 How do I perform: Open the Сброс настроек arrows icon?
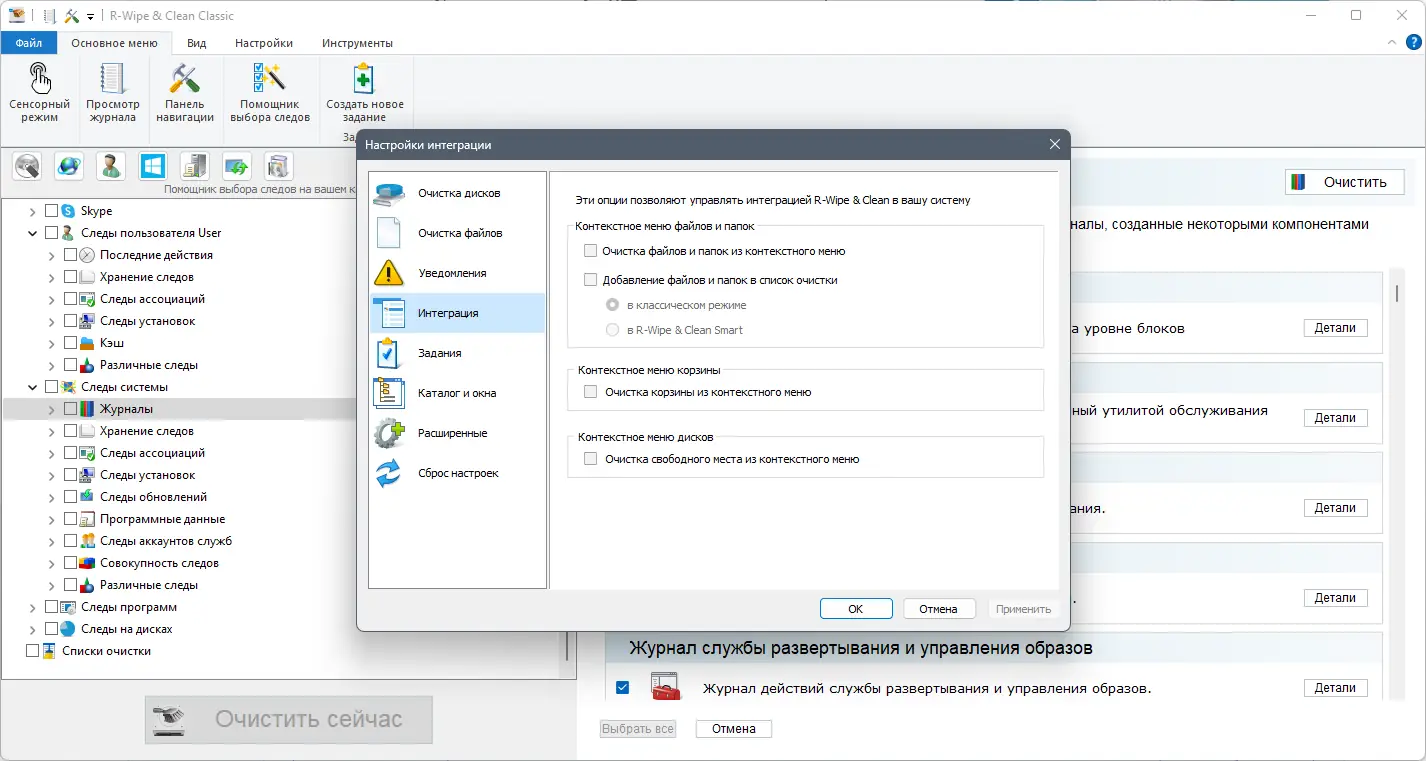pos(390,472)
